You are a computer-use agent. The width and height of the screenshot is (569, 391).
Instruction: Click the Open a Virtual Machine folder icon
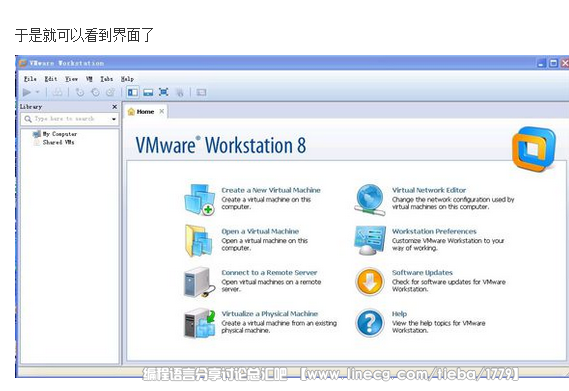[x=199, y=240]
